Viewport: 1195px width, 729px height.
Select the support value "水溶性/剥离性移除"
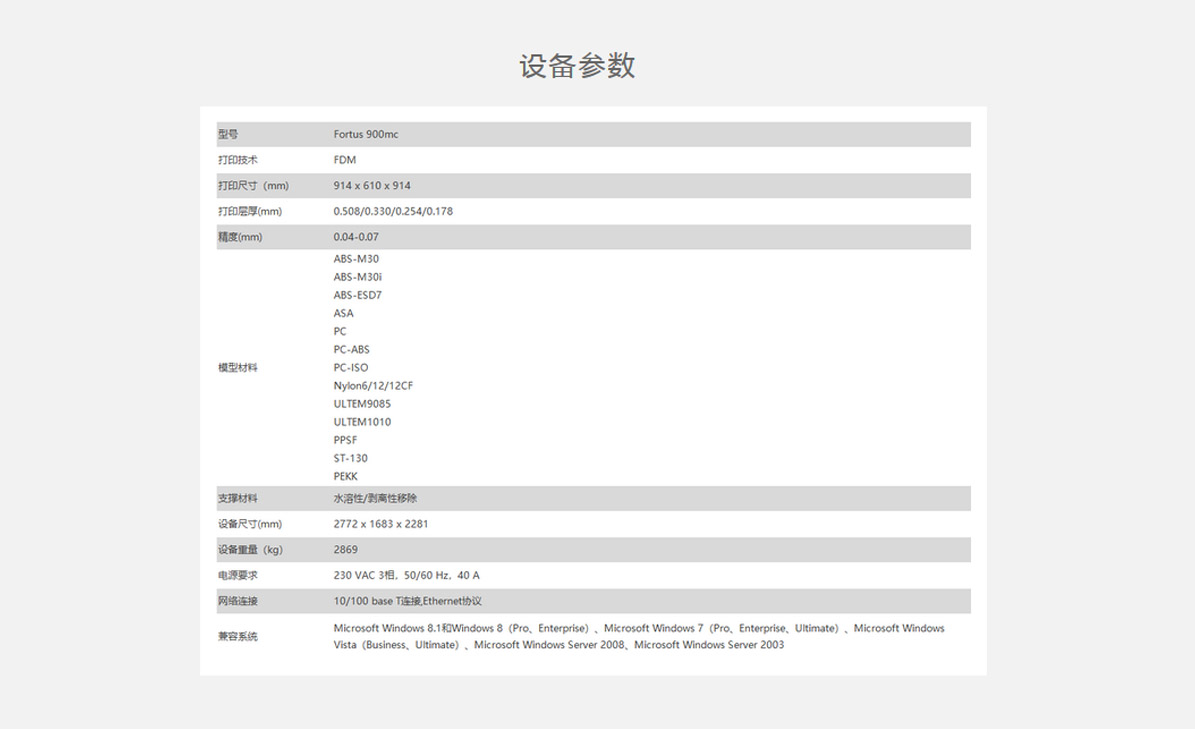pyautogui.click(x=375, y=499)
